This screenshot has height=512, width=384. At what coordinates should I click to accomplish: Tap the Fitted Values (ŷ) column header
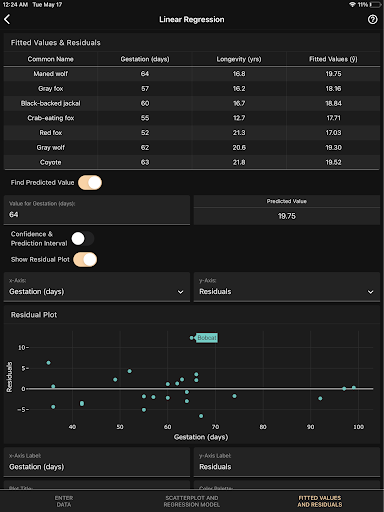[x=333, y=59]
